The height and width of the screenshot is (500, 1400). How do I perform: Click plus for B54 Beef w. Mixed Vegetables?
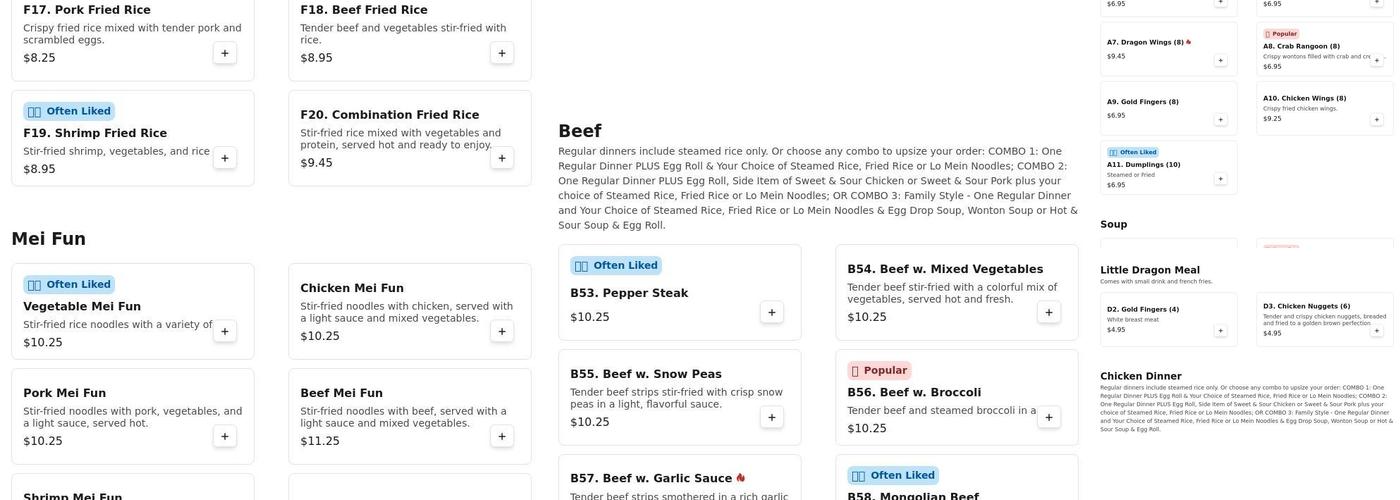pyautogui.click(x=1048, y=312)
